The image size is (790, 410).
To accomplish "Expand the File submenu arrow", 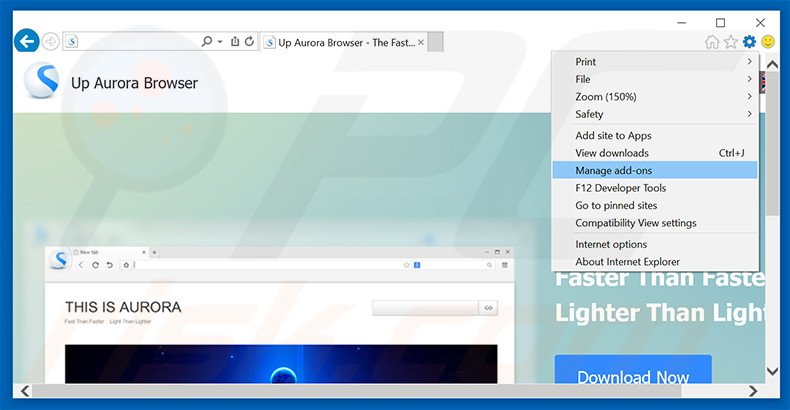I will tap(750, 79).
